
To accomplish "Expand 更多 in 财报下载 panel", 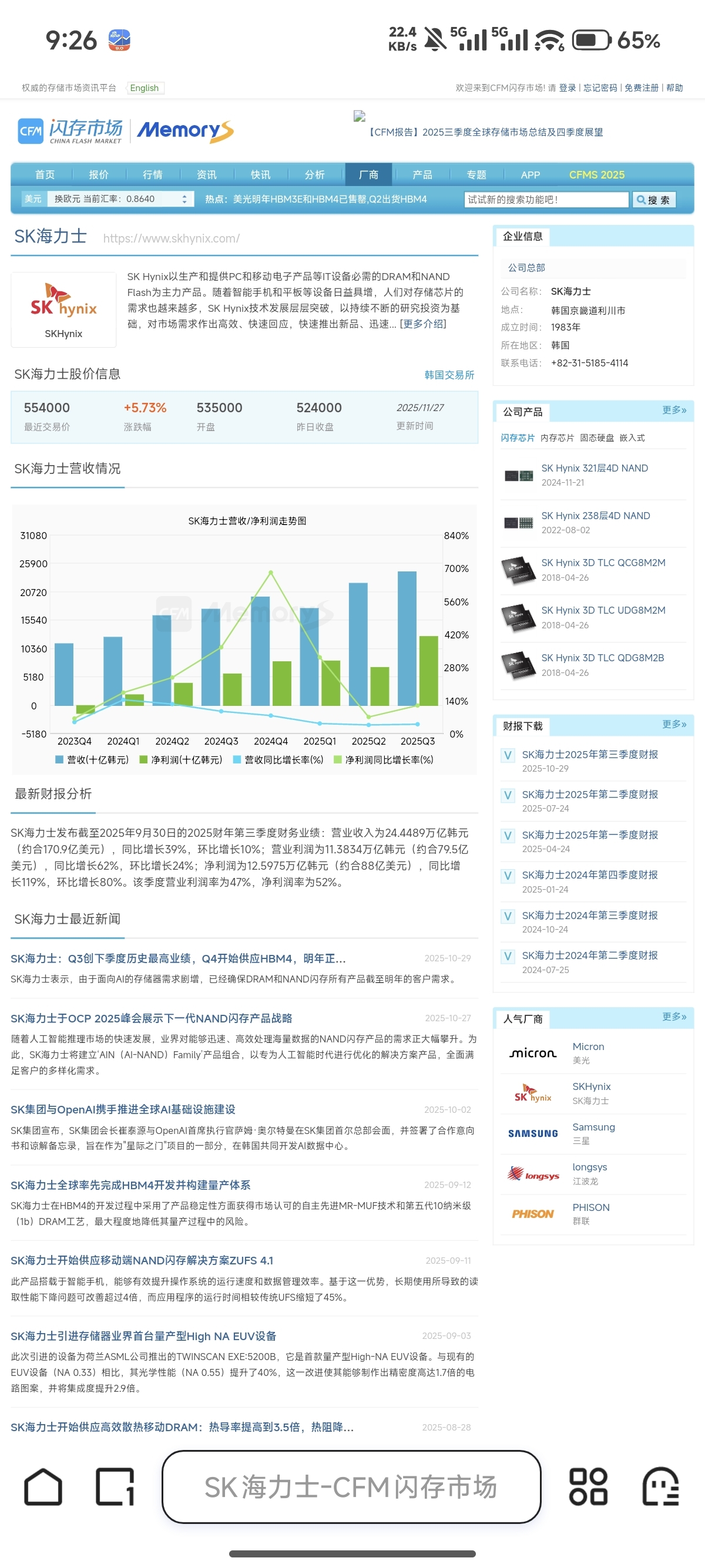I will point(674,724).
